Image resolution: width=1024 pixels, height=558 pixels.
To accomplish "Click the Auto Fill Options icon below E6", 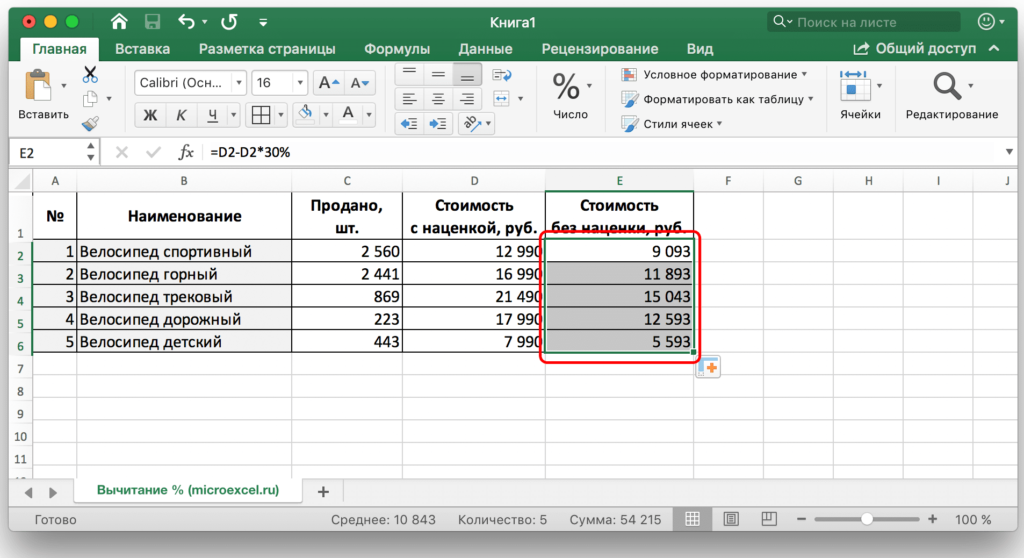I will pos(708,367).
